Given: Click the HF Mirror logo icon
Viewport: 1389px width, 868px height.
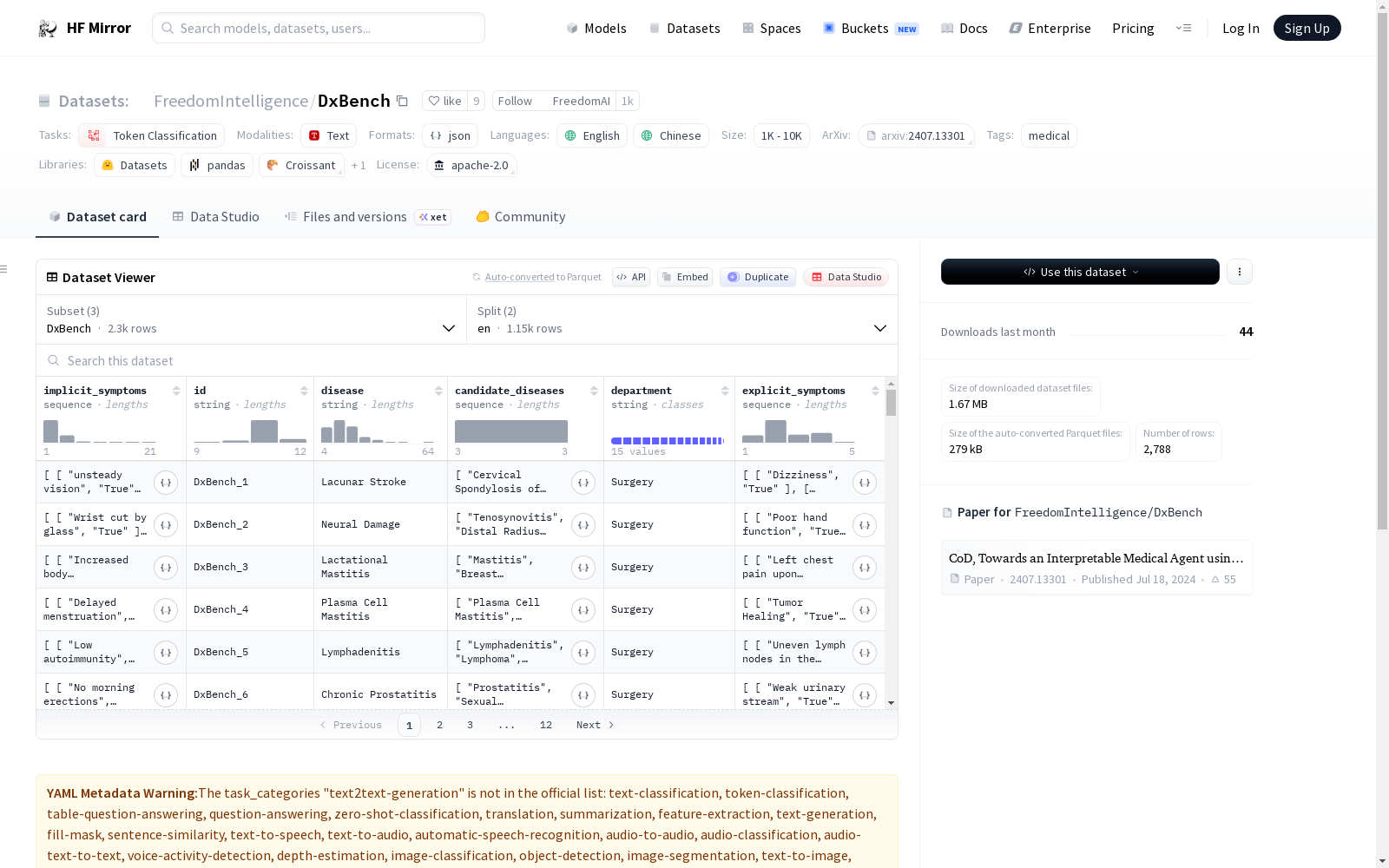Looking at the screenshot, I should point(48,29).
